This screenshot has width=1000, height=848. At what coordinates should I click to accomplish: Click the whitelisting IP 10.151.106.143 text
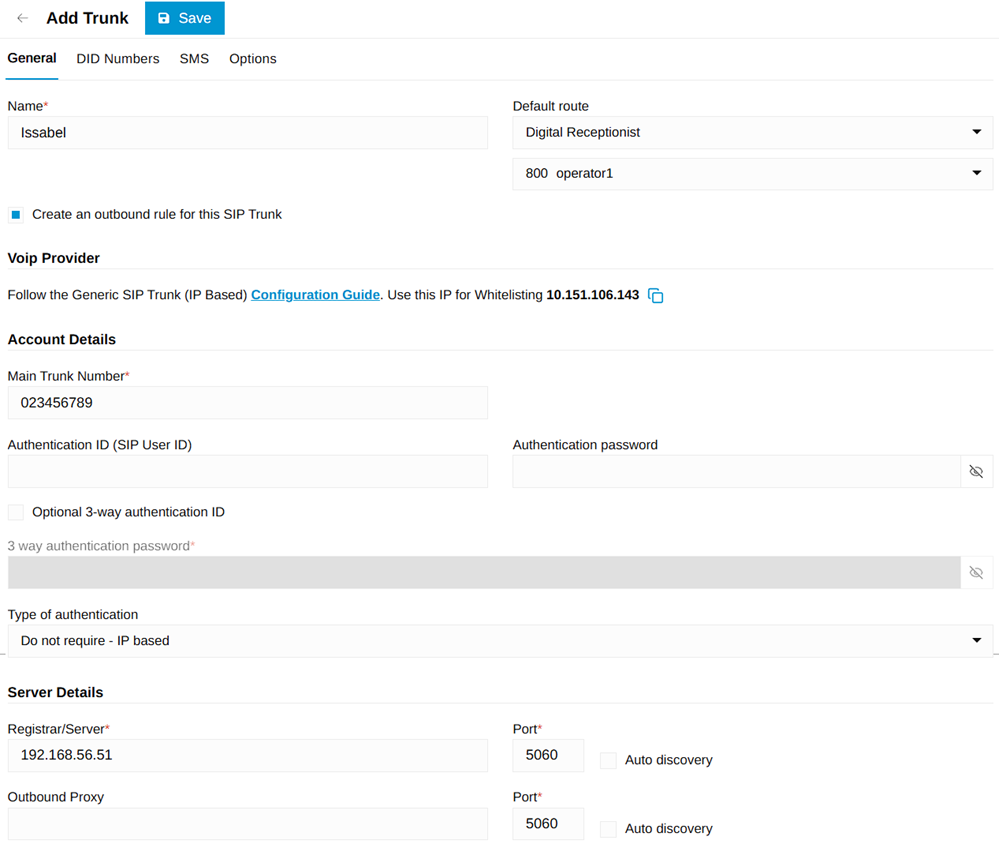click(592, 295)
